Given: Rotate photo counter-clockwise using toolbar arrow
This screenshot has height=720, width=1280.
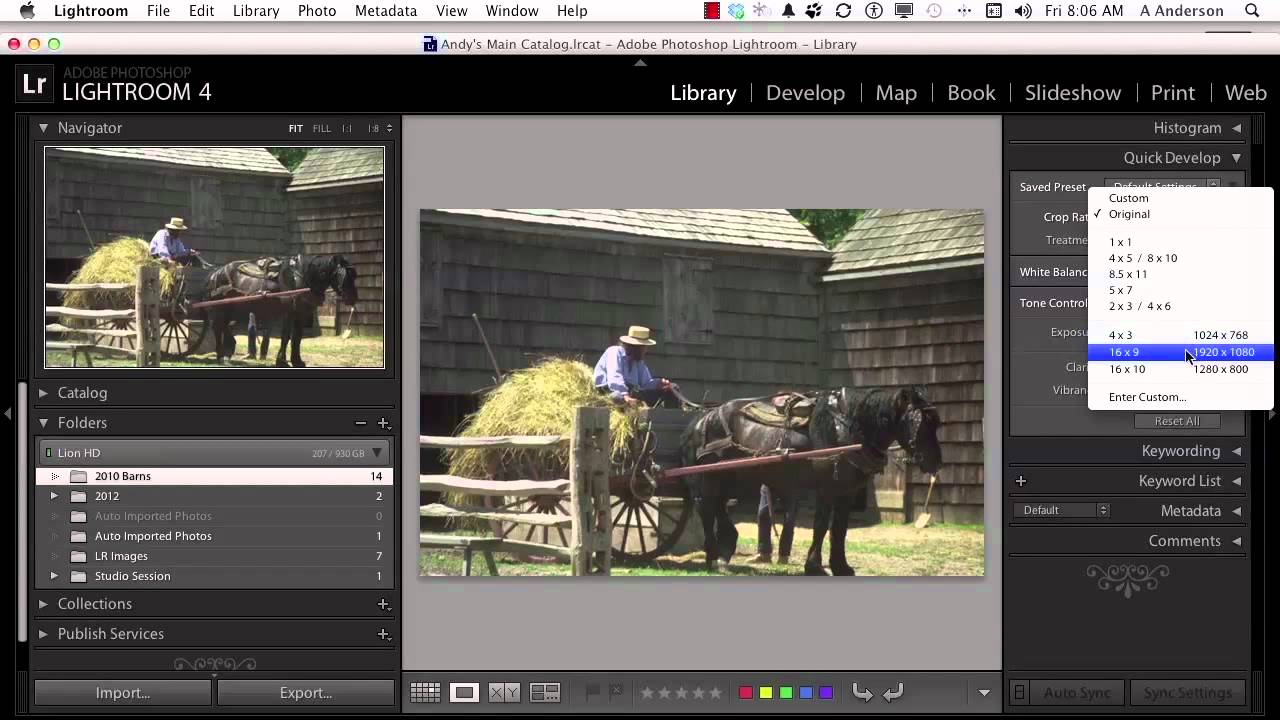Looking at the screenshot, I should tap(862, 692).
